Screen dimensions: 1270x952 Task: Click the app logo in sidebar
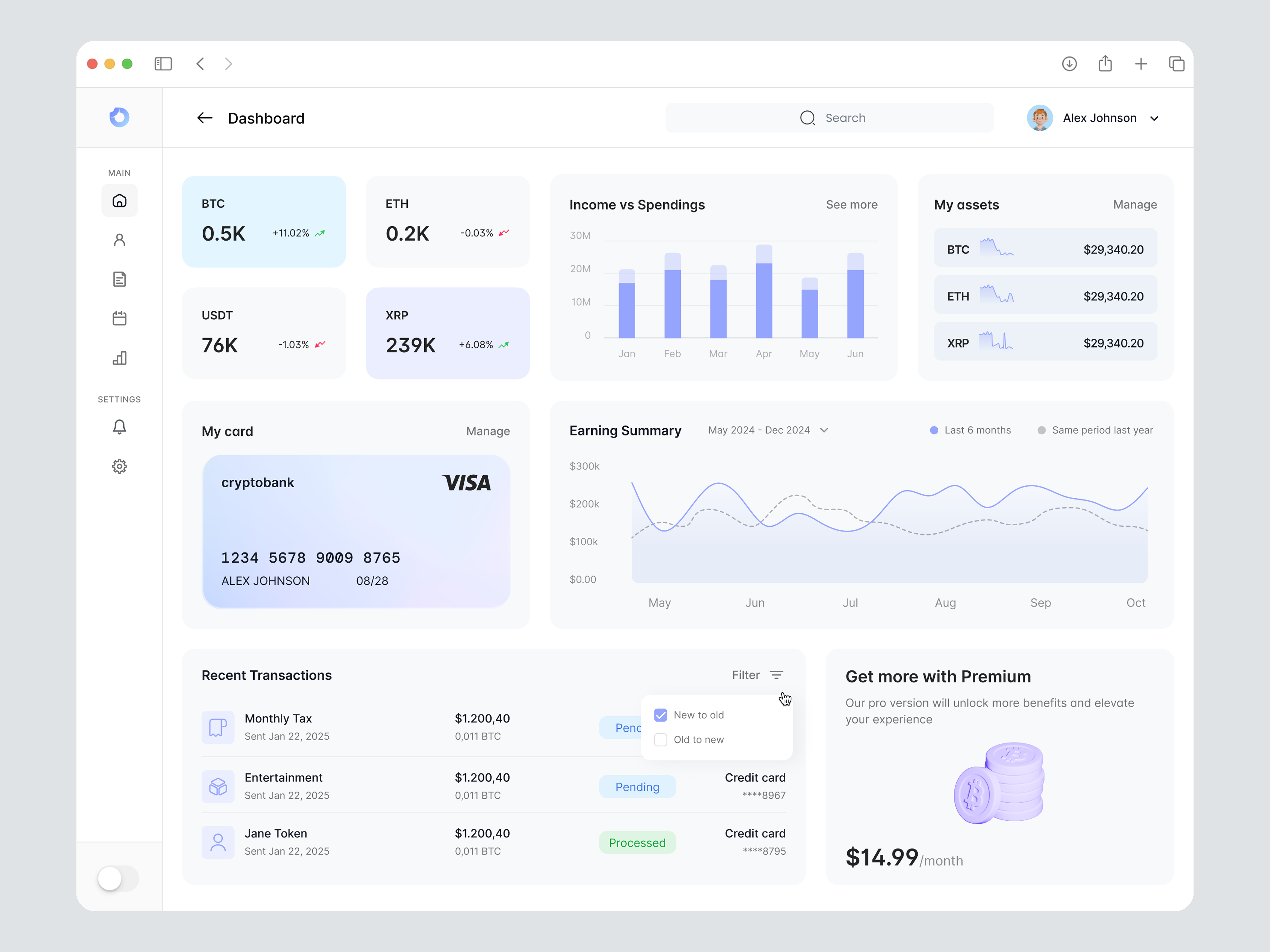click(119, 118)
